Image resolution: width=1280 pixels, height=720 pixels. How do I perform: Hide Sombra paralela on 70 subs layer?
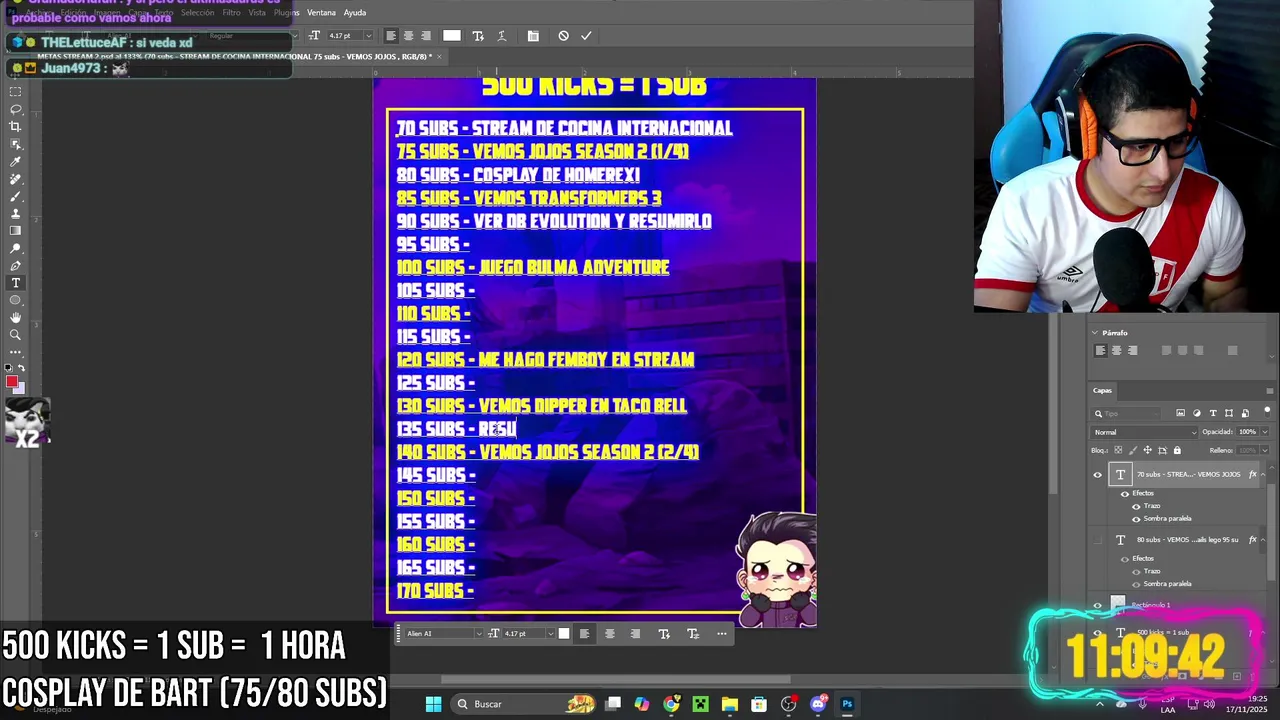pos(1136,519)
